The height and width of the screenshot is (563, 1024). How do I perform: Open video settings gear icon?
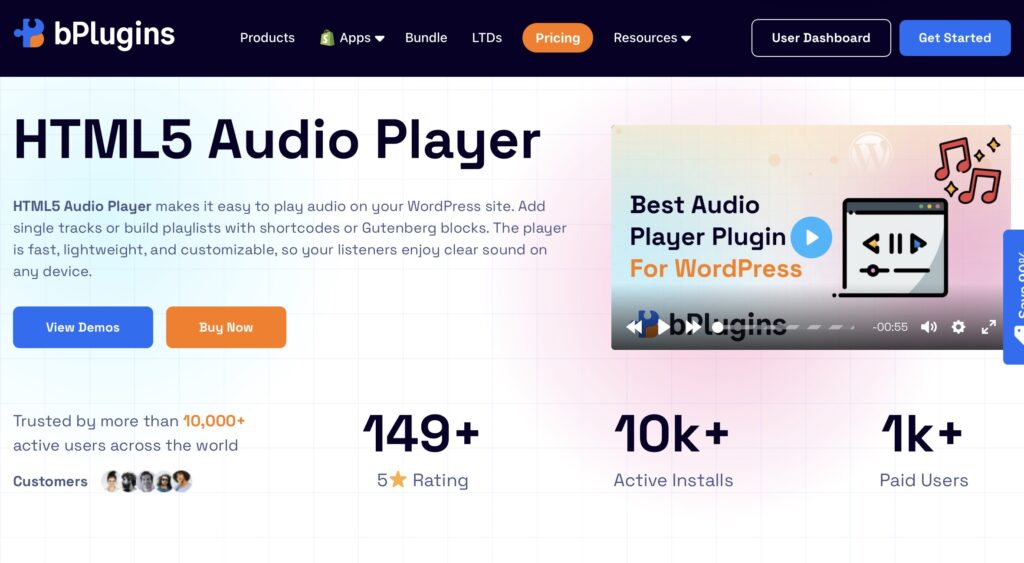tap(958, 327)
